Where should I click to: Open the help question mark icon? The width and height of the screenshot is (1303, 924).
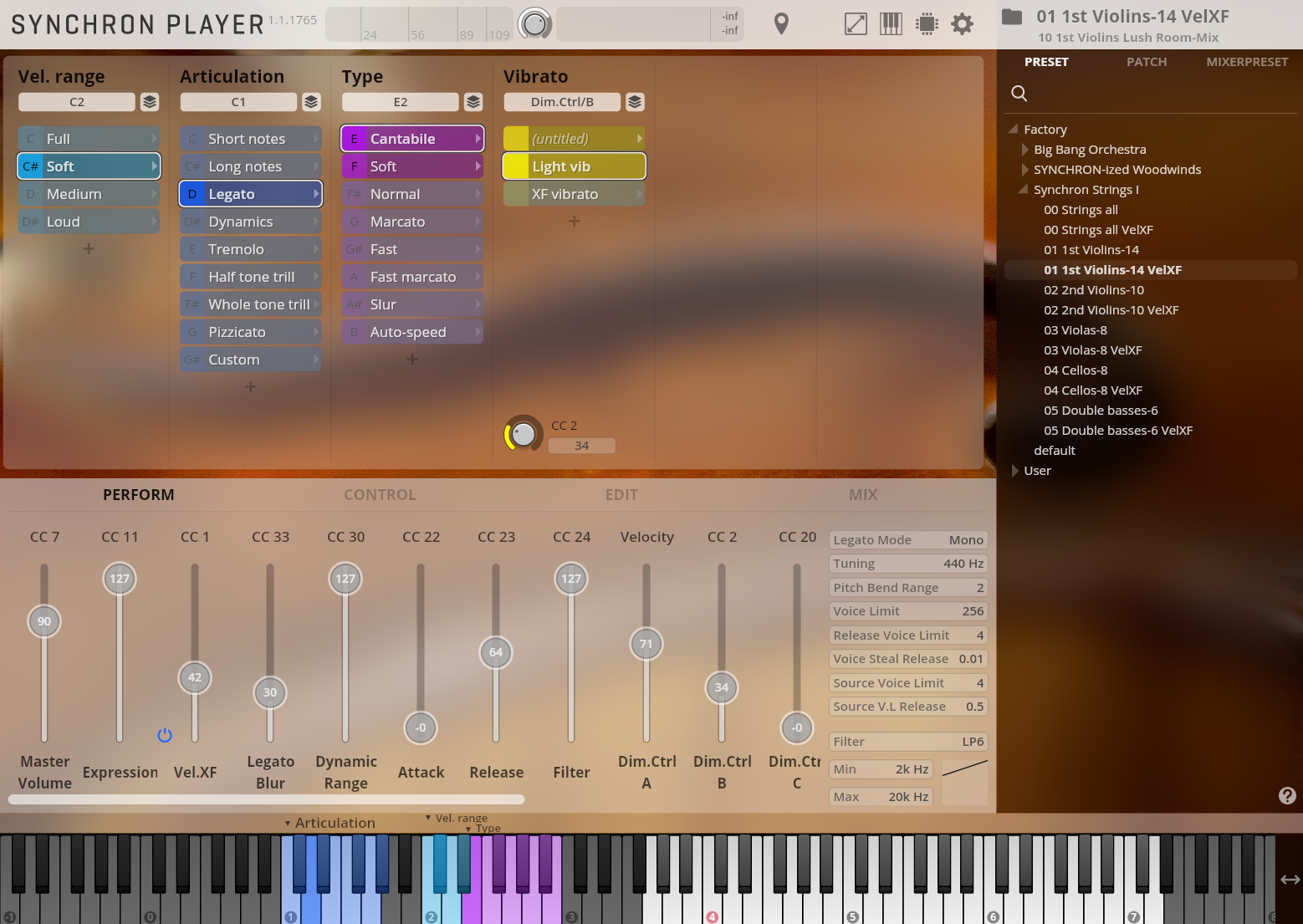pyautogui.click(x=1287, y=796)
